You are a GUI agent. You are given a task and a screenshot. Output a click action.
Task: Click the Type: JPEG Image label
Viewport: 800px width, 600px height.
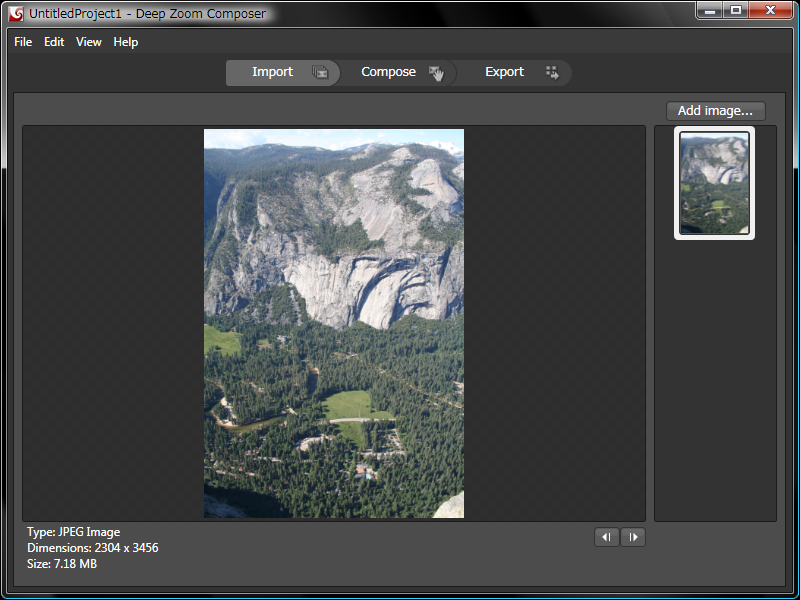pos(73,532)
